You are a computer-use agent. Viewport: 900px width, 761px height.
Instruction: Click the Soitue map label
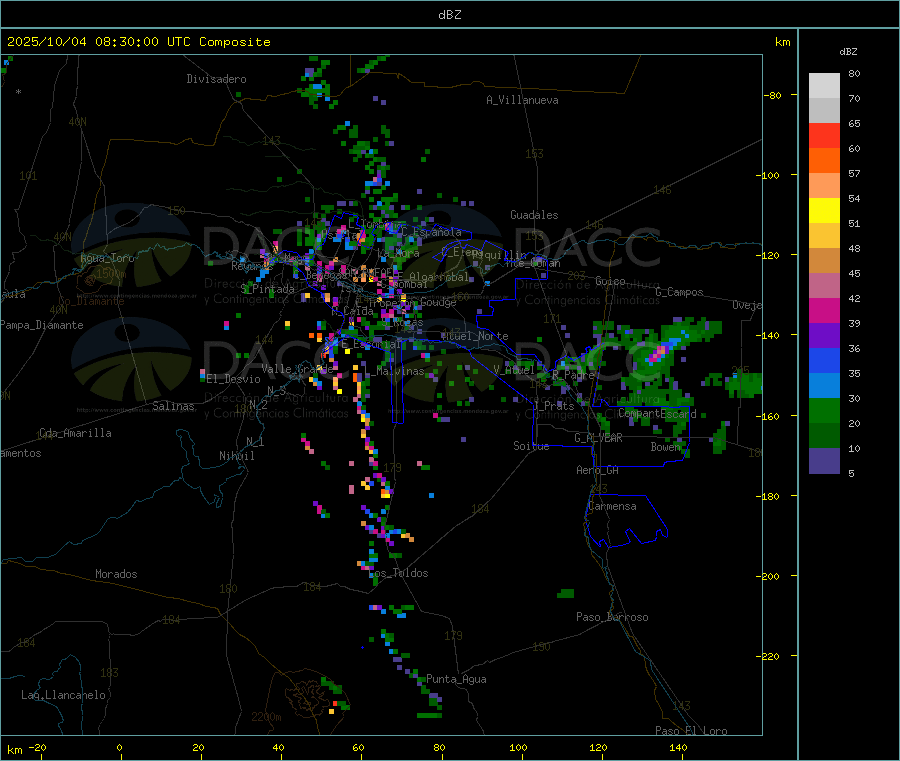pos(531,446)
